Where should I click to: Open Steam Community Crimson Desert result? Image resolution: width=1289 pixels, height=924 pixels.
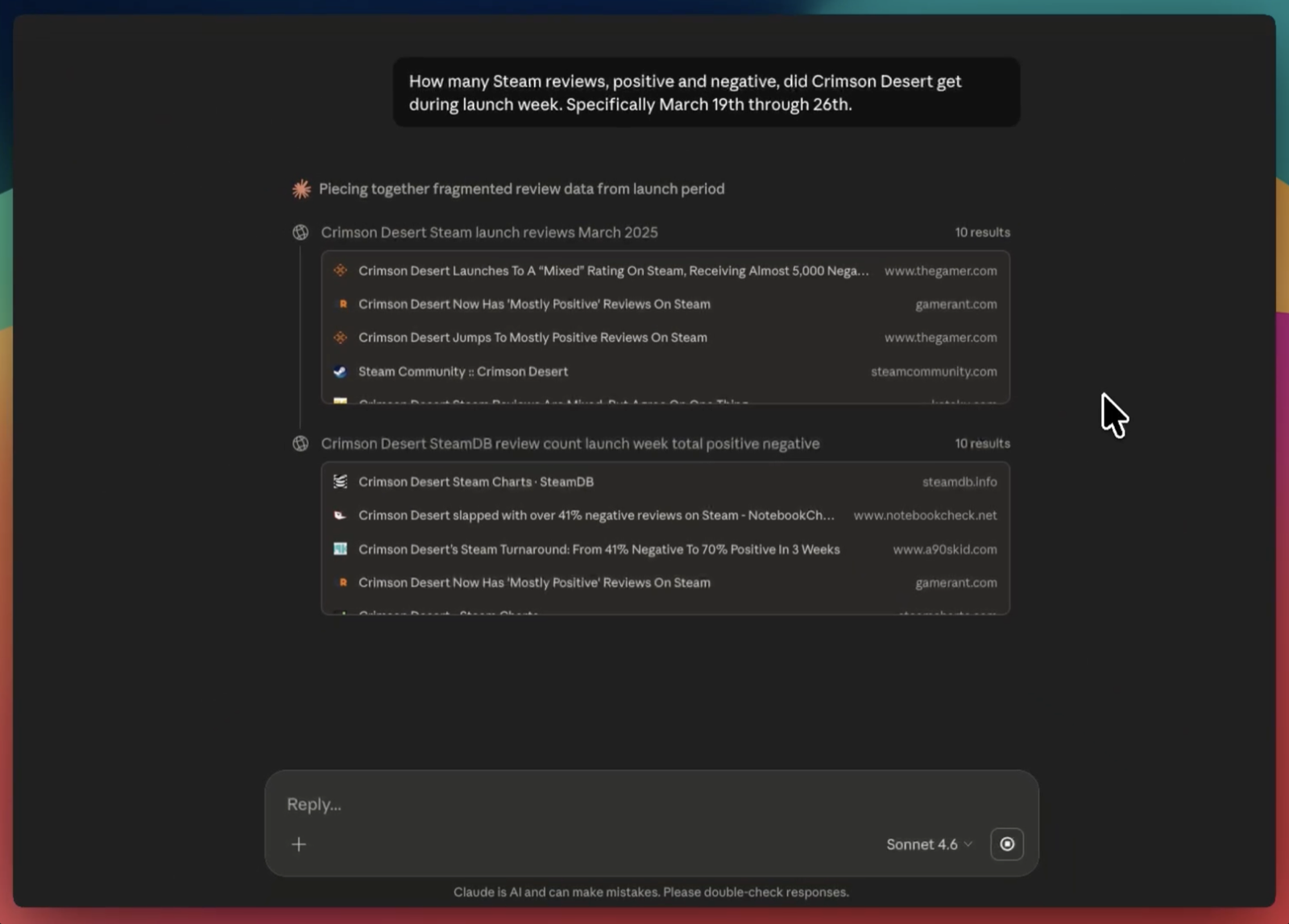(665, 371)
